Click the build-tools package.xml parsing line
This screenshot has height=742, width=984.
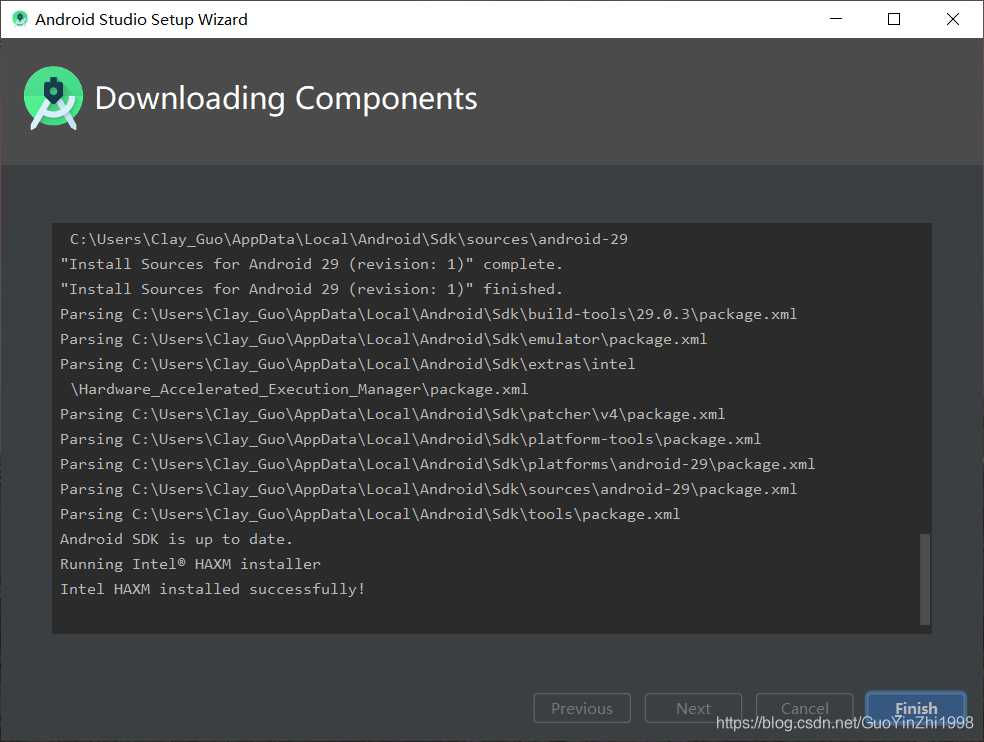427,313
